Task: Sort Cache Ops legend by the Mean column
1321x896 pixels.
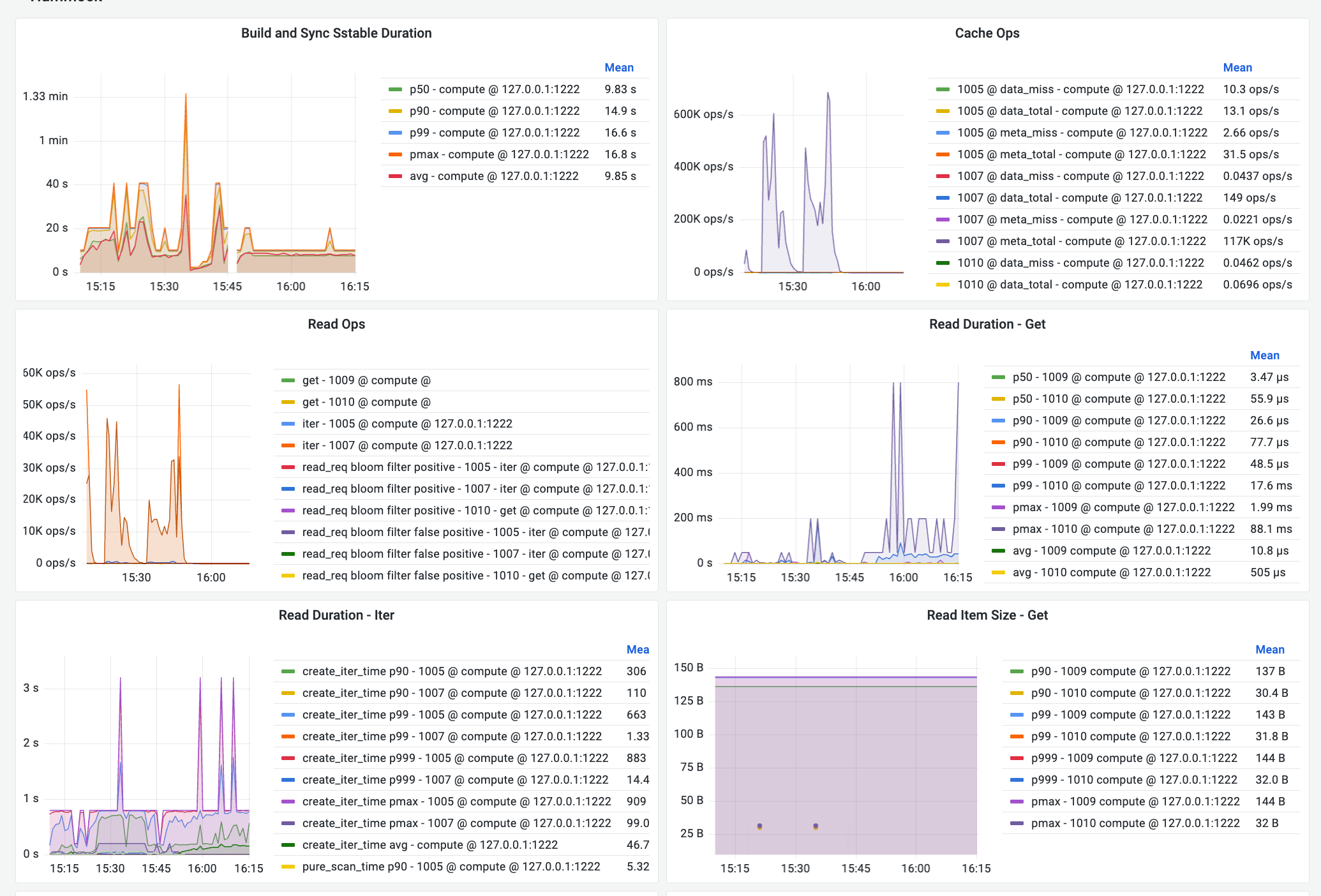Action: (1237, 67)
